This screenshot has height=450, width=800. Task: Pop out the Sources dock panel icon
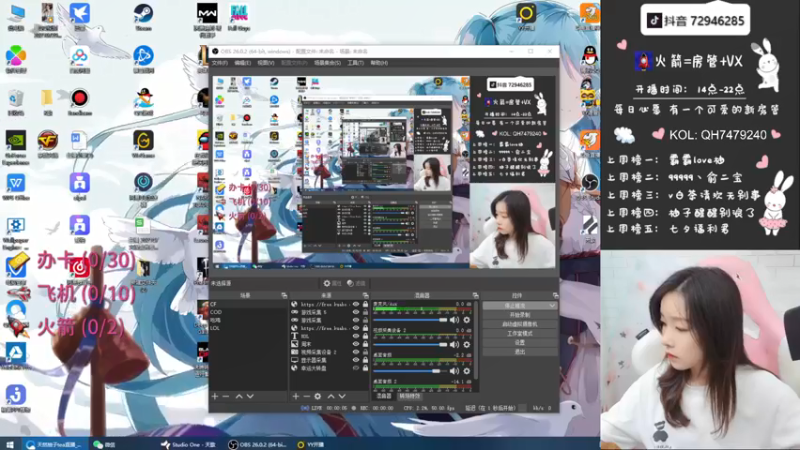[365, 295]
